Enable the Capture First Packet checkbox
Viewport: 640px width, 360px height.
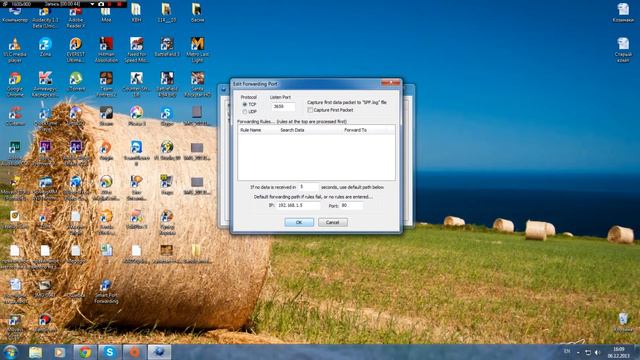310,110
